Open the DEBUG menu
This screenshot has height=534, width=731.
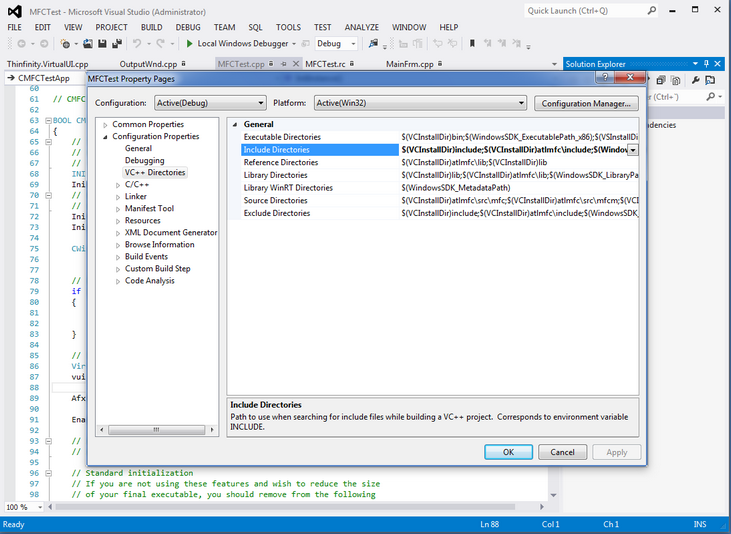pyautogui.click(x=188, y=28)
